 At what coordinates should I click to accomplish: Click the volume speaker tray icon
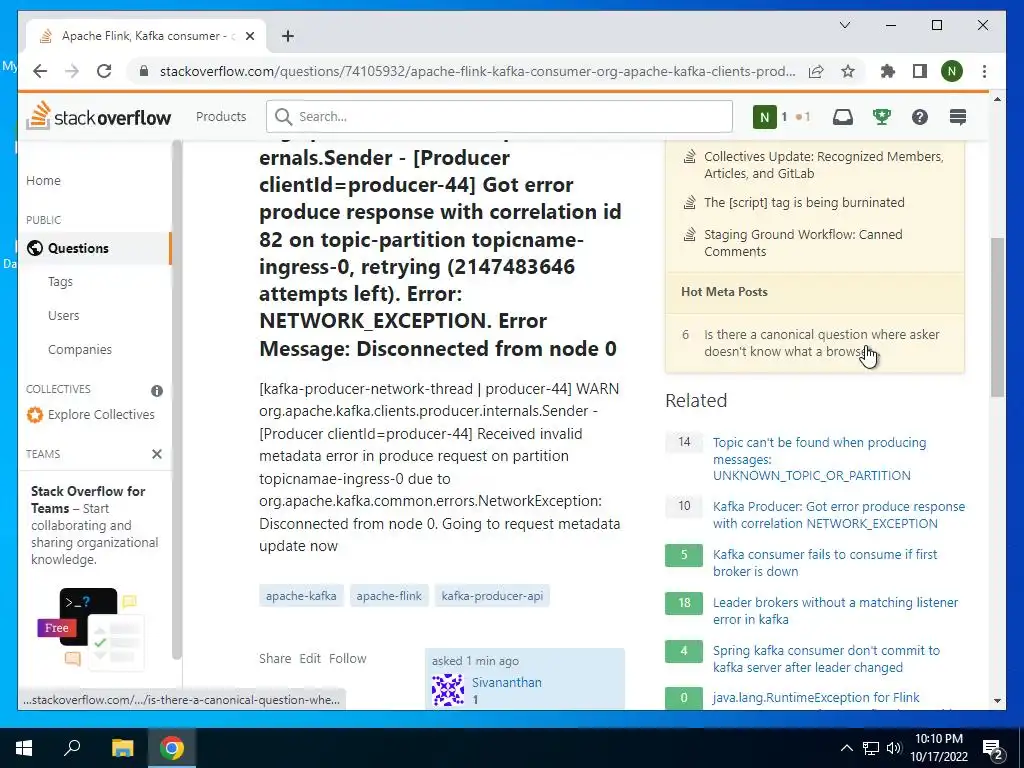pyautogui.click(x=893, y=748)
